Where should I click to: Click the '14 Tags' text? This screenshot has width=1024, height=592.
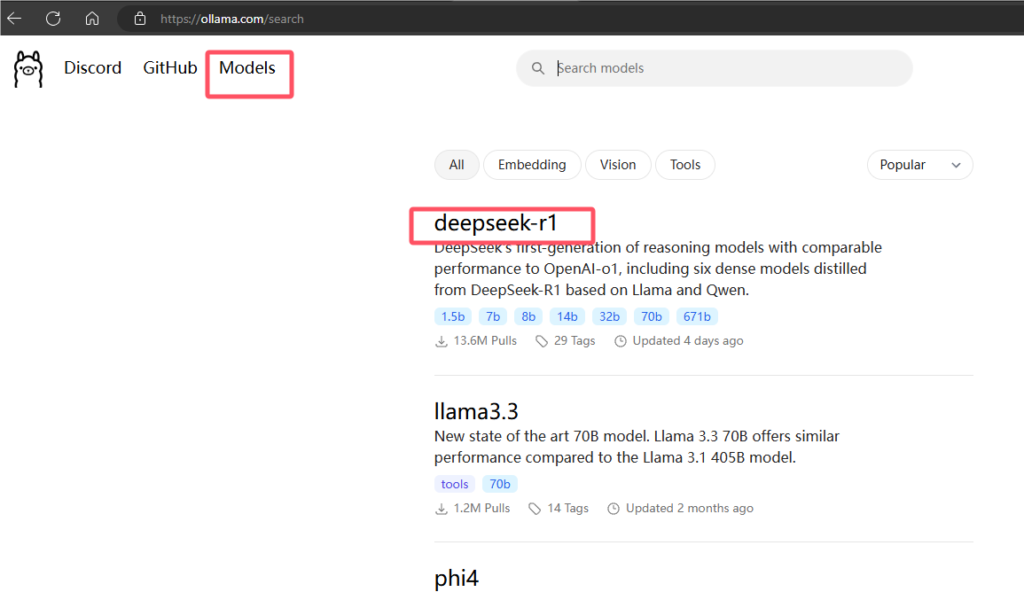pyautogui.click(x=568, y=508)
